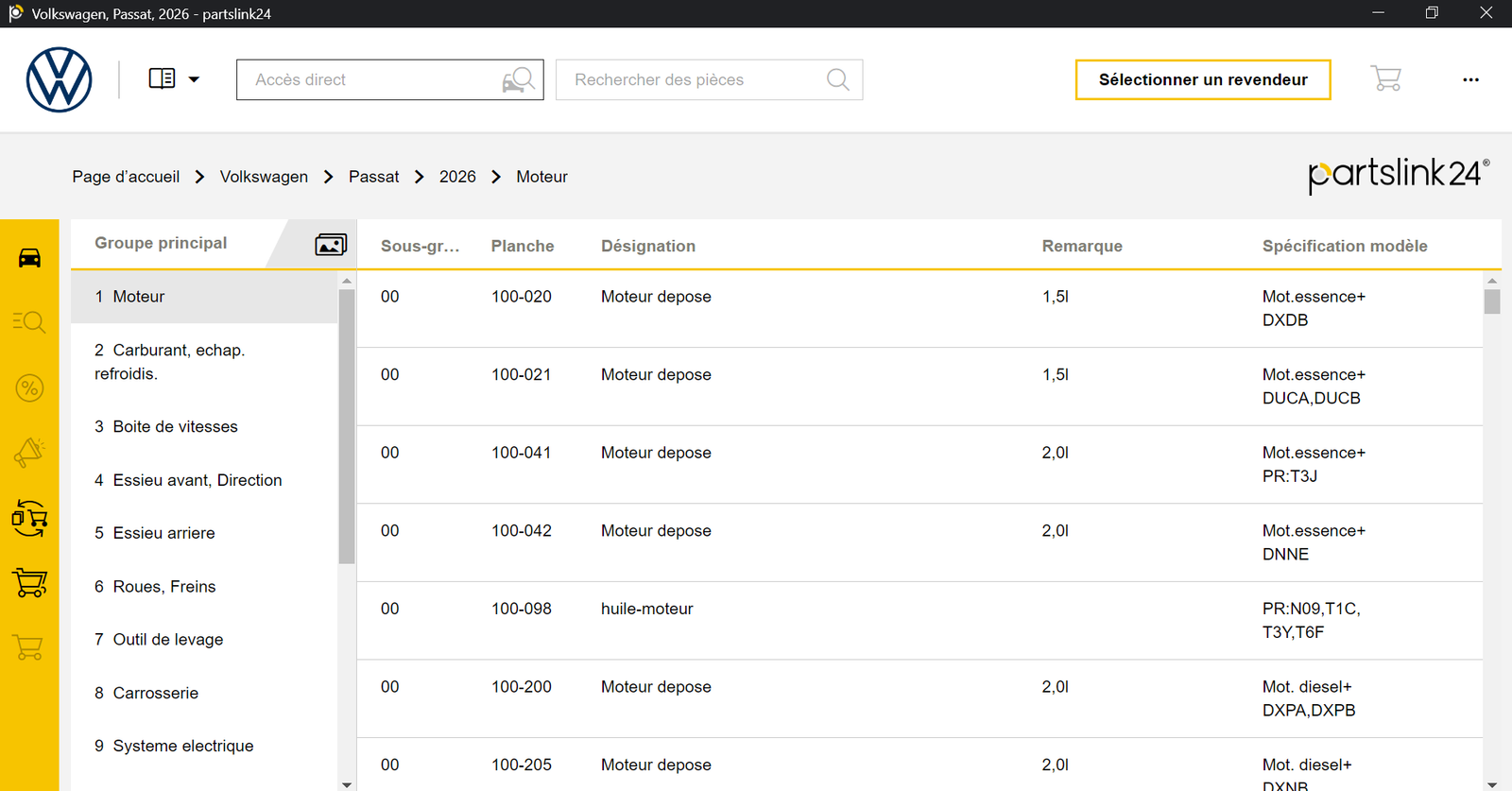1512x791 pixels.
Task: Click Sélectionner un revendeur button
Action: (x=1203, y=80)
